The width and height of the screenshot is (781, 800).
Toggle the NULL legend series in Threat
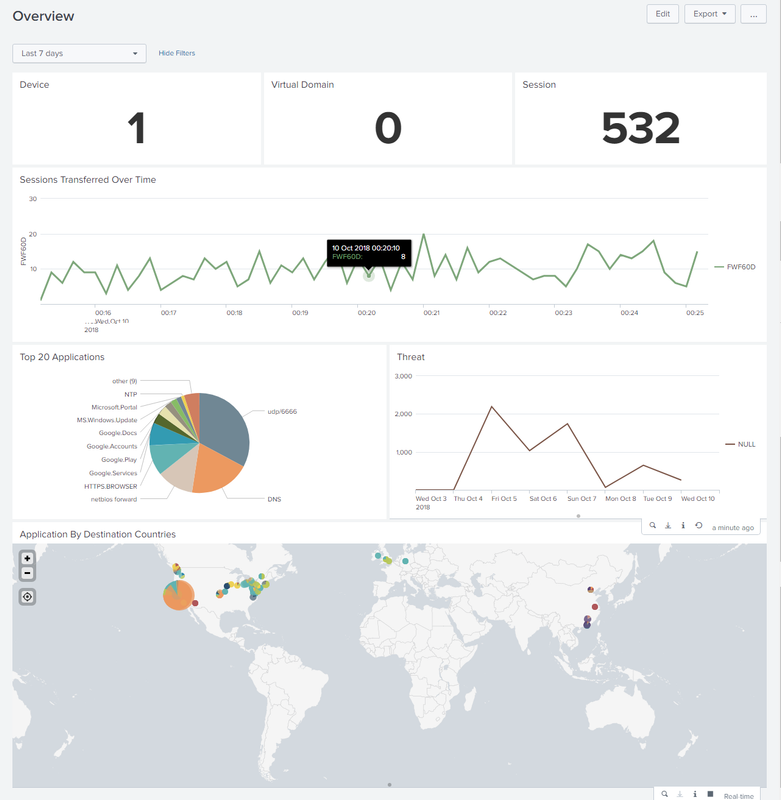[741, 444]
